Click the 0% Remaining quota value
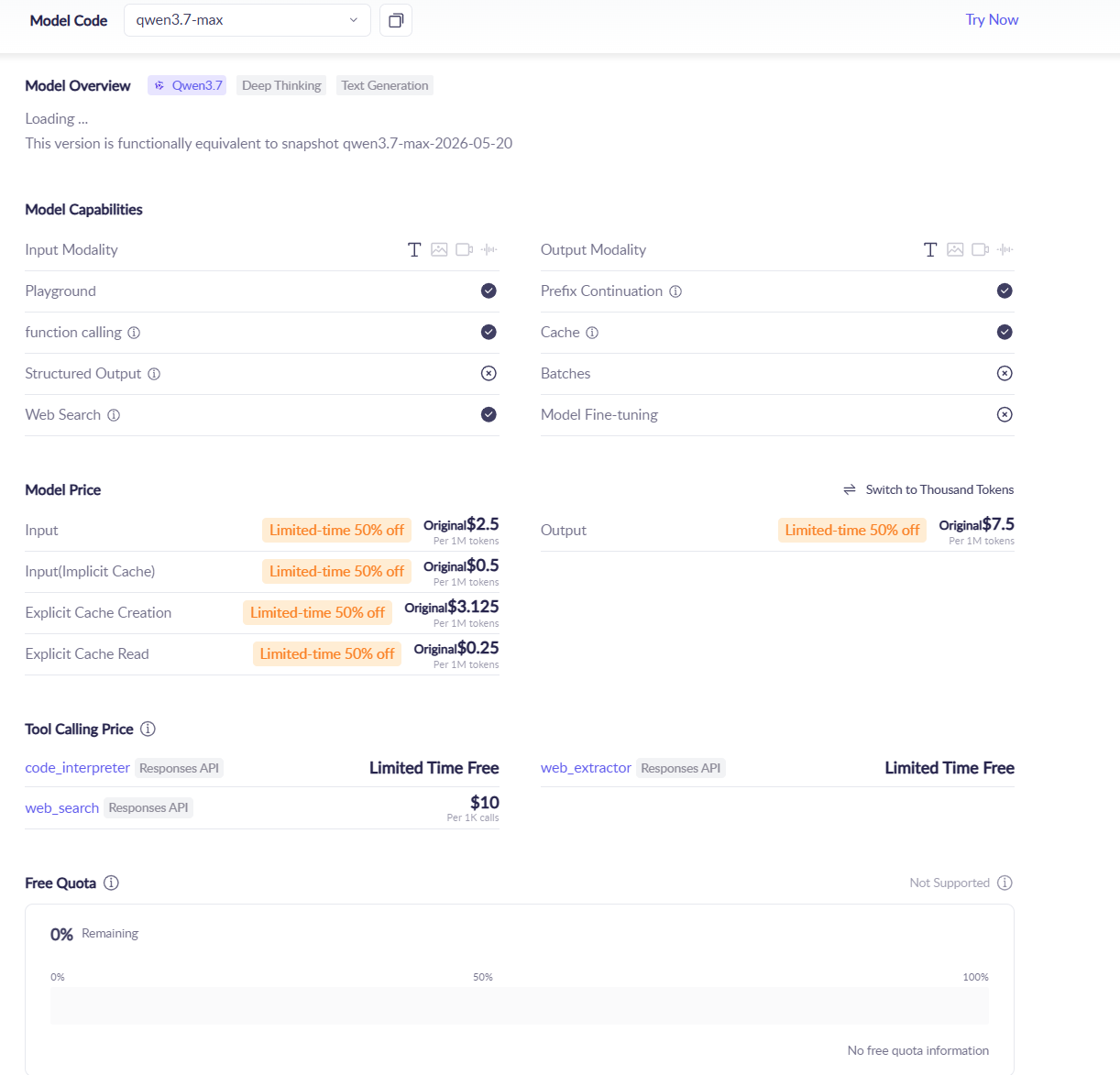1120x1075 pixels. click(x=94, y=934)
